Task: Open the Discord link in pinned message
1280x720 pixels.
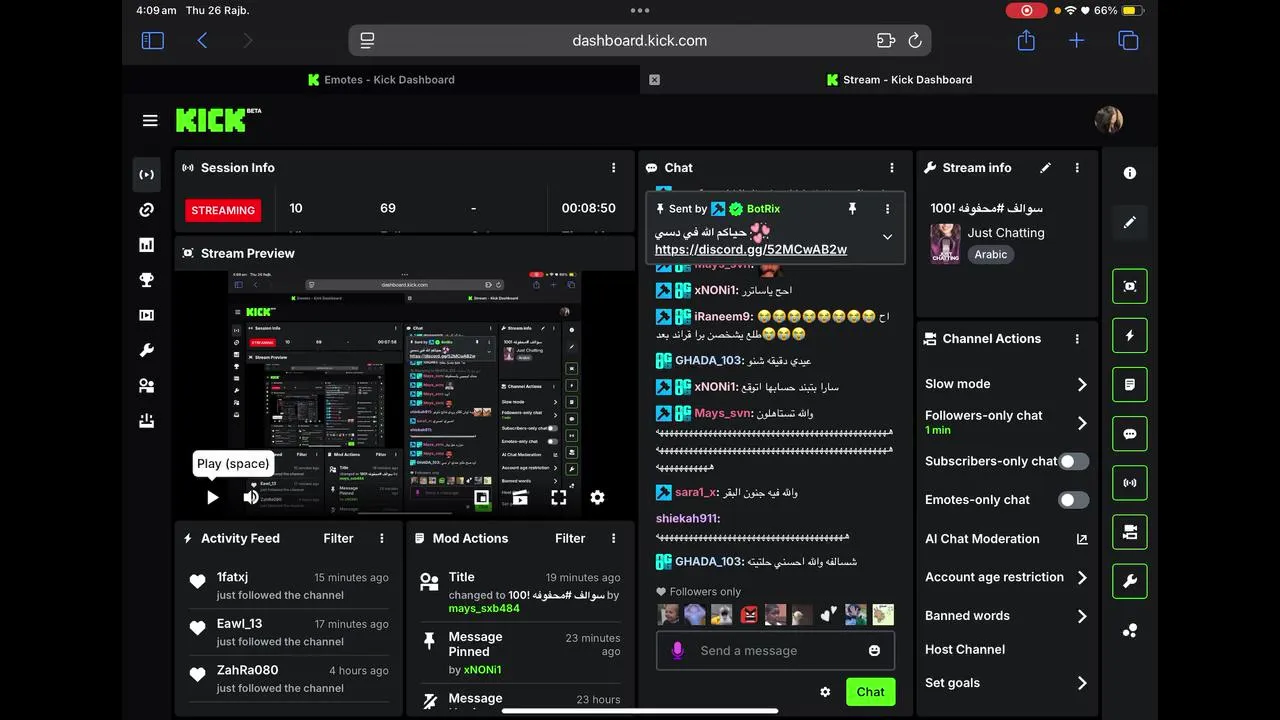Action: coord(751,249)
